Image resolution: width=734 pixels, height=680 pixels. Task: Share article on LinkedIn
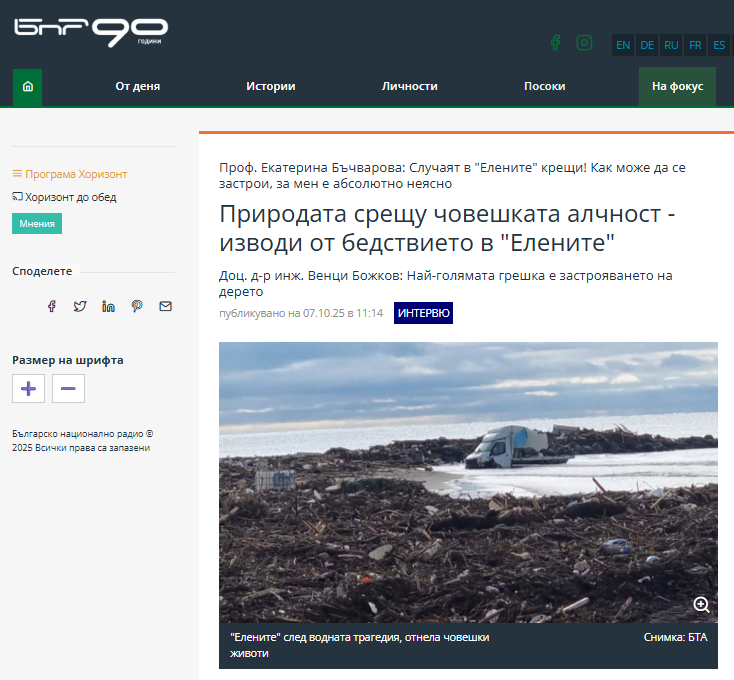coord(108,306)
